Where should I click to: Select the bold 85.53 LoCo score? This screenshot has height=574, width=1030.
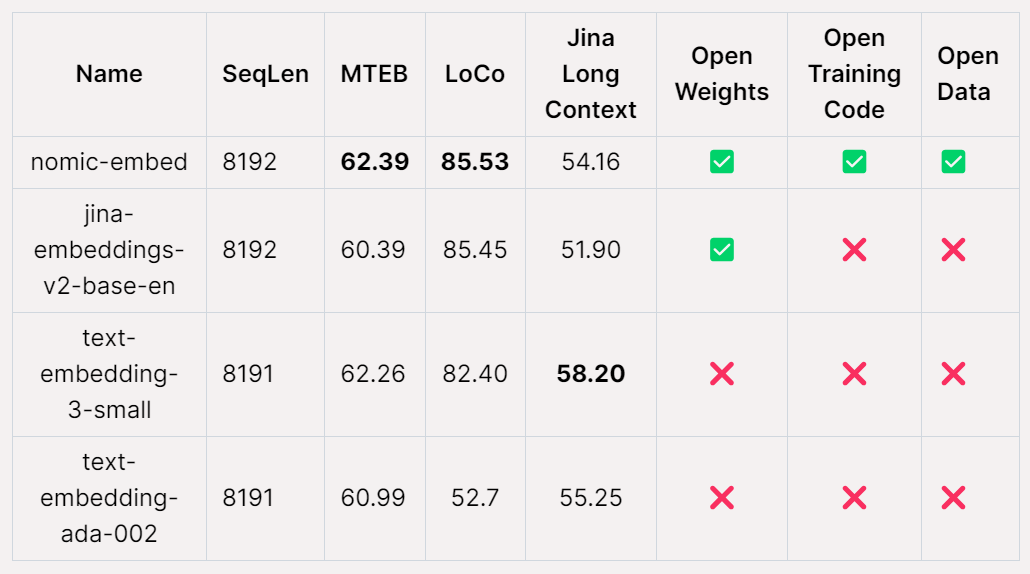(x=475, y=162)
